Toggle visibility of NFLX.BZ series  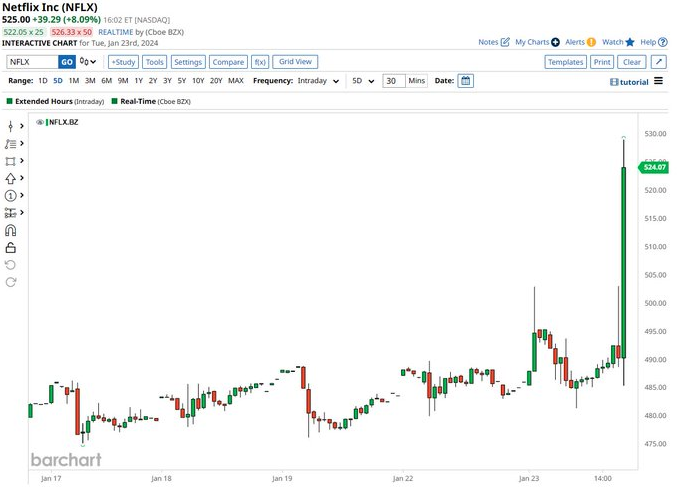pyautogui.click(x=40, y=122)
